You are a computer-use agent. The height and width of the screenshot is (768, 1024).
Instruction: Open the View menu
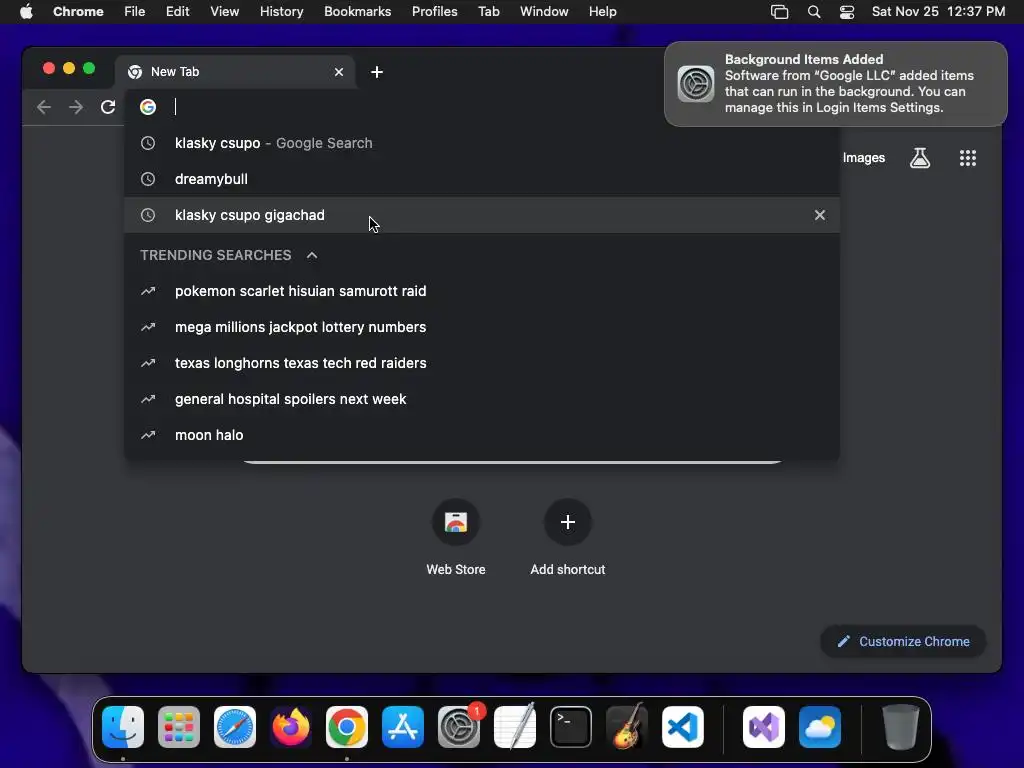pos(225,12)
